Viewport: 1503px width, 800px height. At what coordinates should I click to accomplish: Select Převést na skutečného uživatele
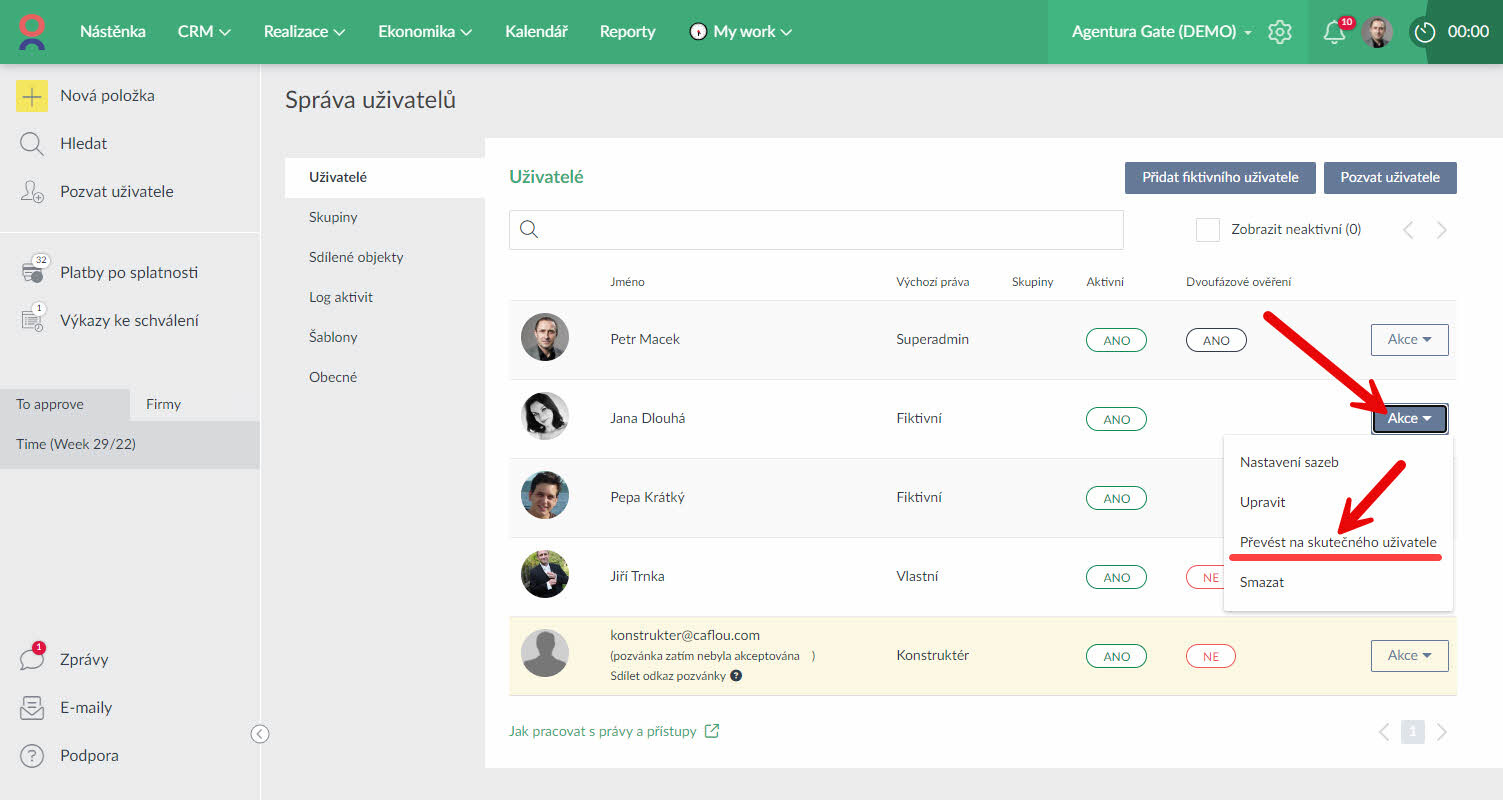(x=1337, y=542)
